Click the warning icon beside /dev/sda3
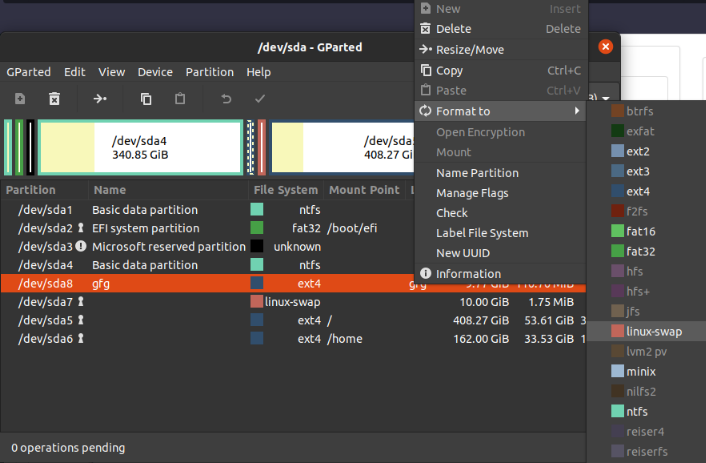 tap(81, 247)
